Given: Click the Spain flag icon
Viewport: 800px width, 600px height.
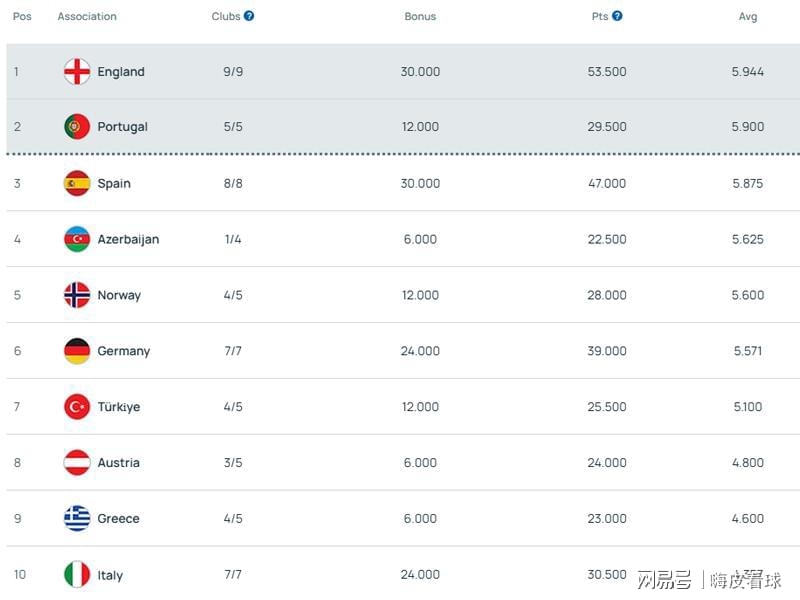Looking at the screenshot, I should click(x=77, y=183).
